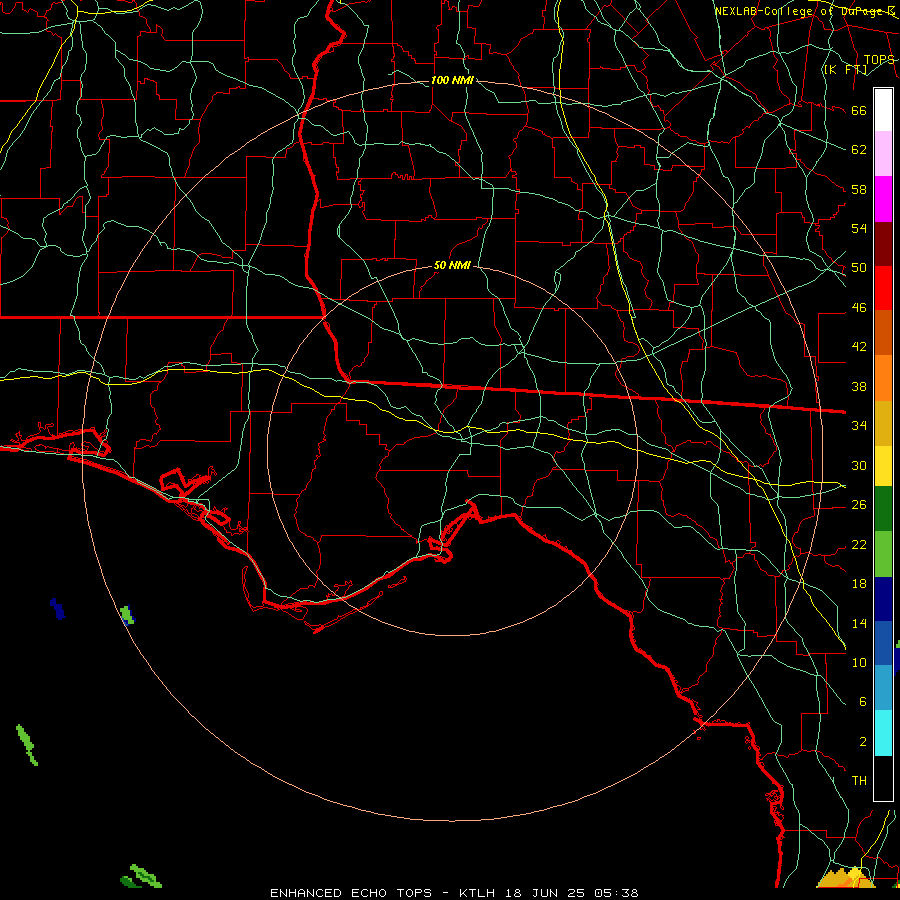The height and width of the screenshot is (900, 900).
Task: Click the legend value 50
Action: pyautogui.click(x=859, y=268)
